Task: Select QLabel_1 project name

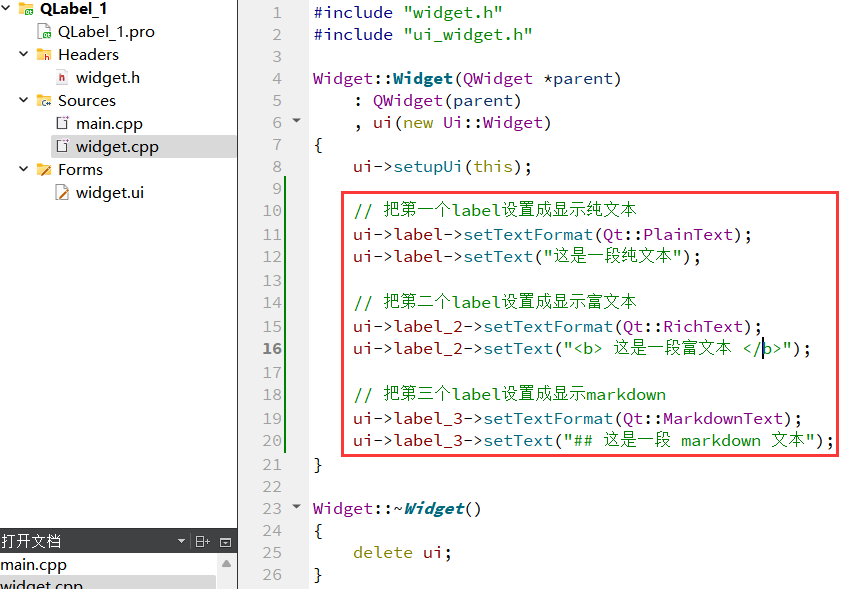Action: (x=73, y=9)
